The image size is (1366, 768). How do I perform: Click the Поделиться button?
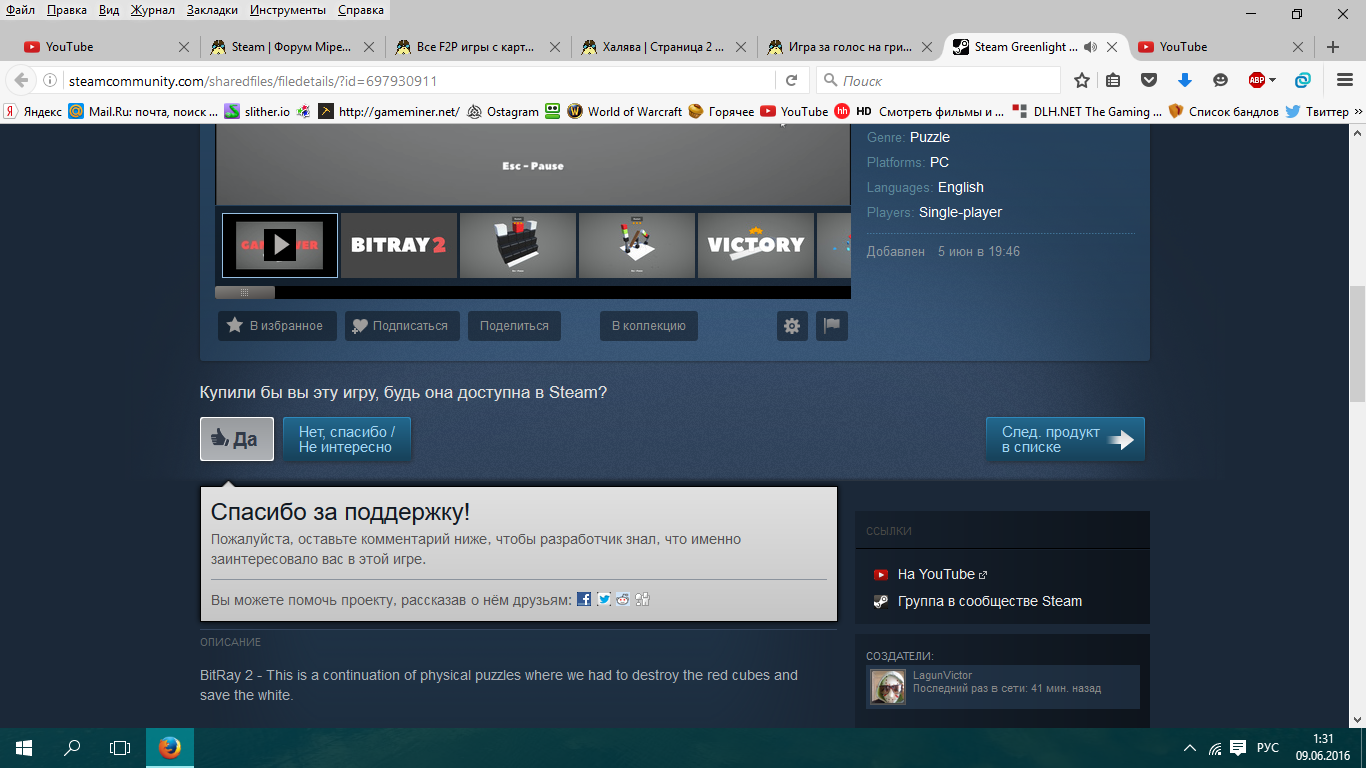click(x=514, y=326)
